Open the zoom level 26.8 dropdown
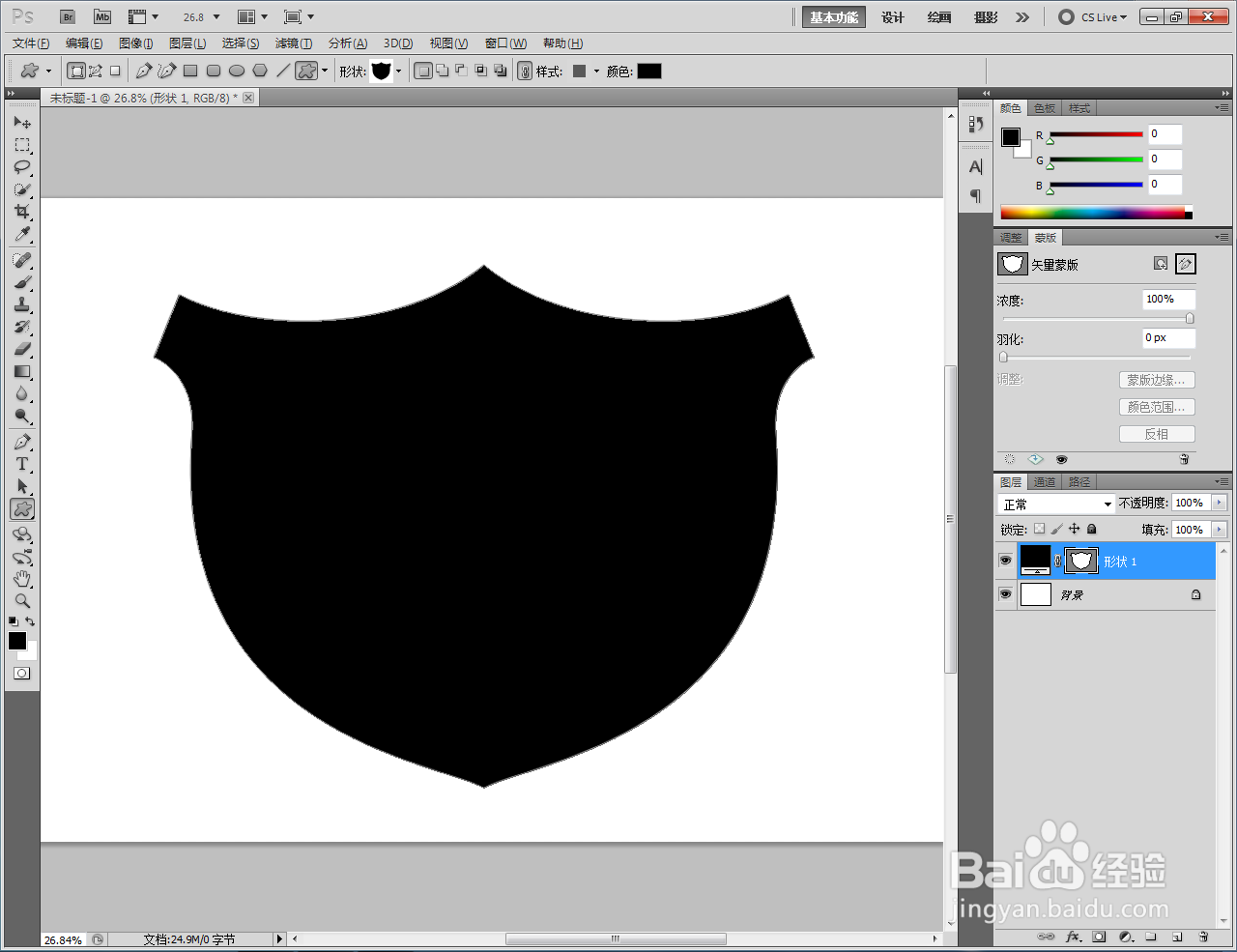Image resolution: width=1237 pixels, height=952 pixels. 216,17
